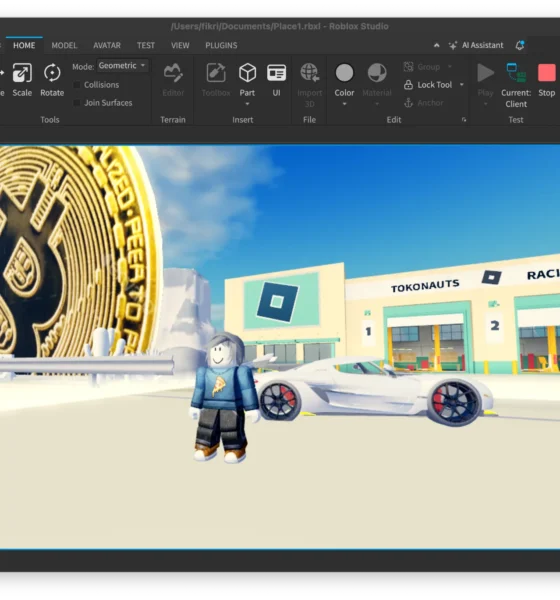Screen dimensions: 560x600
Task: Click the Import 3D icon
Action: (309, 73)
